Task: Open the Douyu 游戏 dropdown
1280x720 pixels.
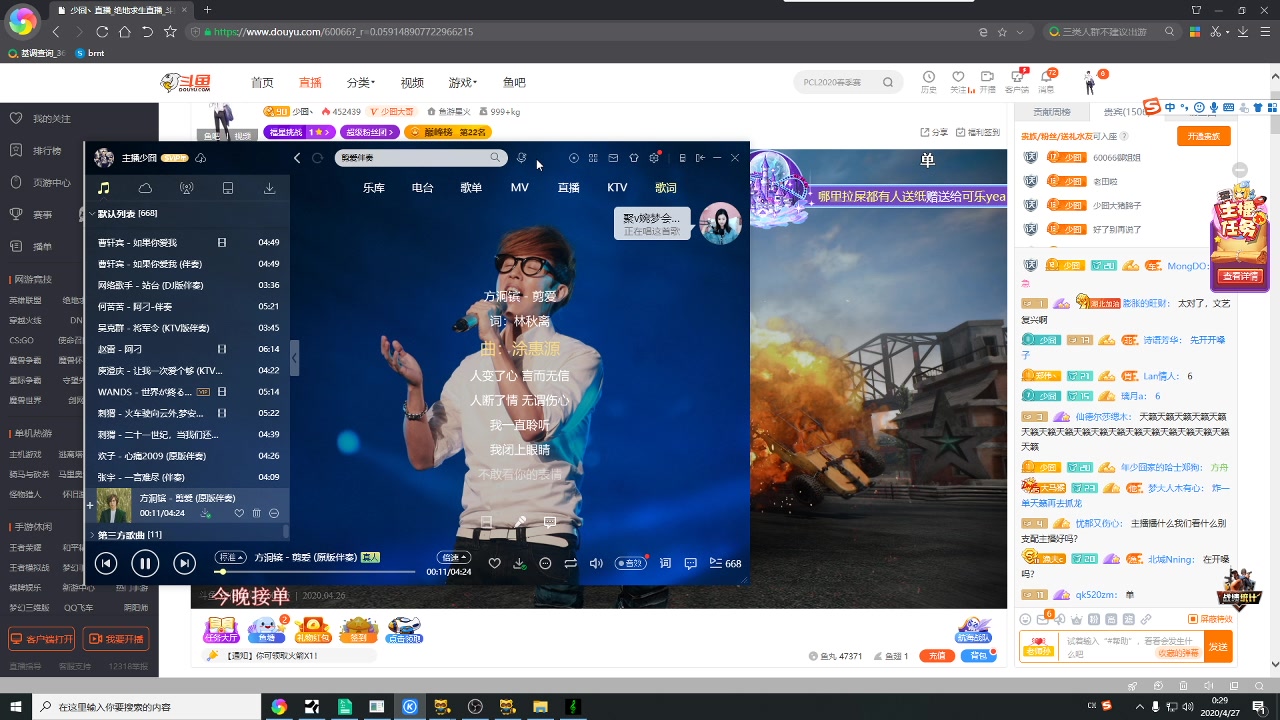Action: (463, 82)
